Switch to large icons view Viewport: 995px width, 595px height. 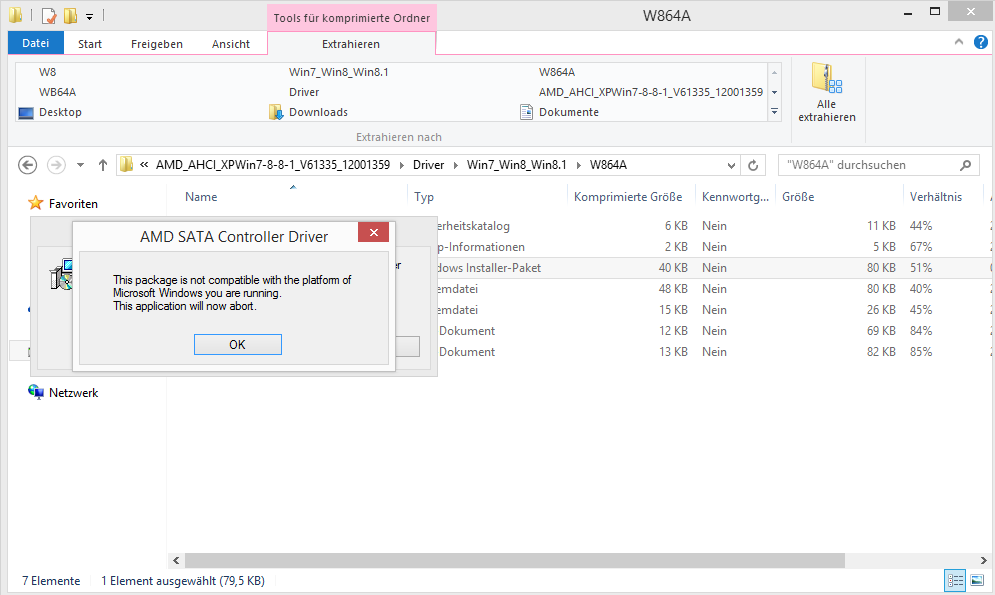click(x=977, y=580)
